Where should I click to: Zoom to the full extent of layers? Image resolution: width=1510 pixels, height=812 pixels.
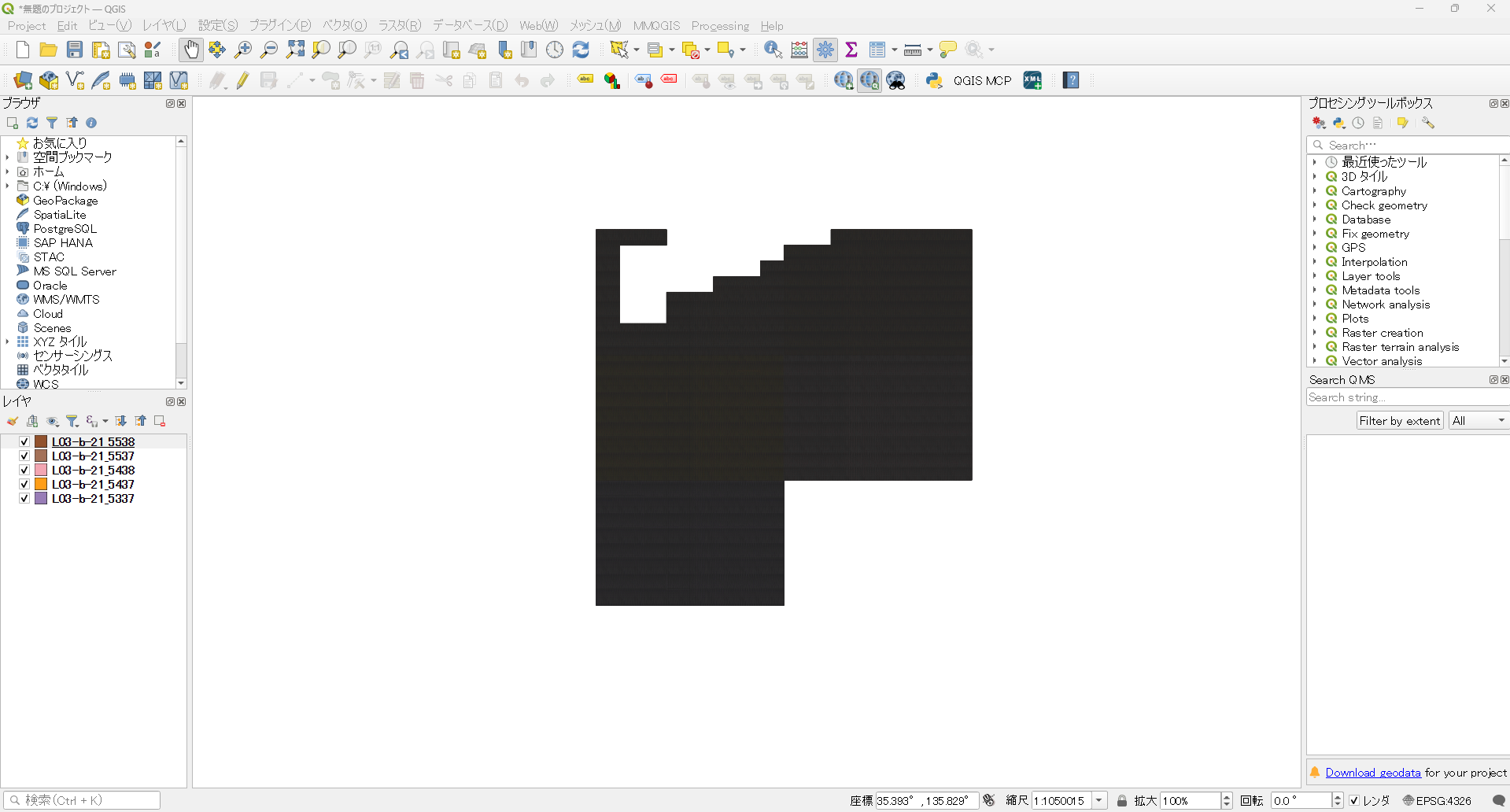295,49
